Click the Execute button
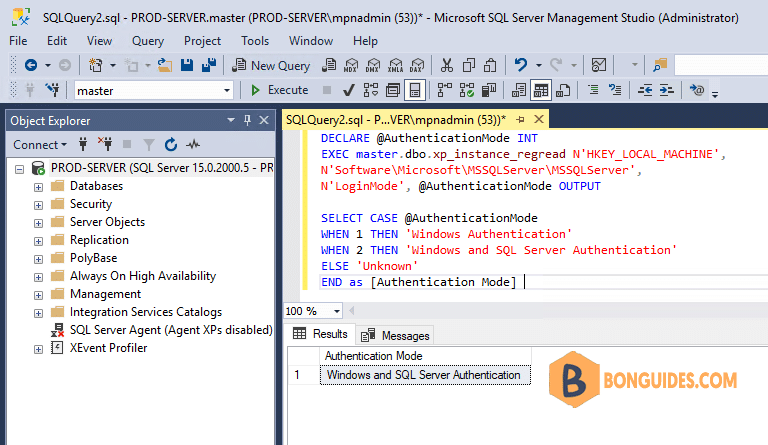 coord(279,90)
